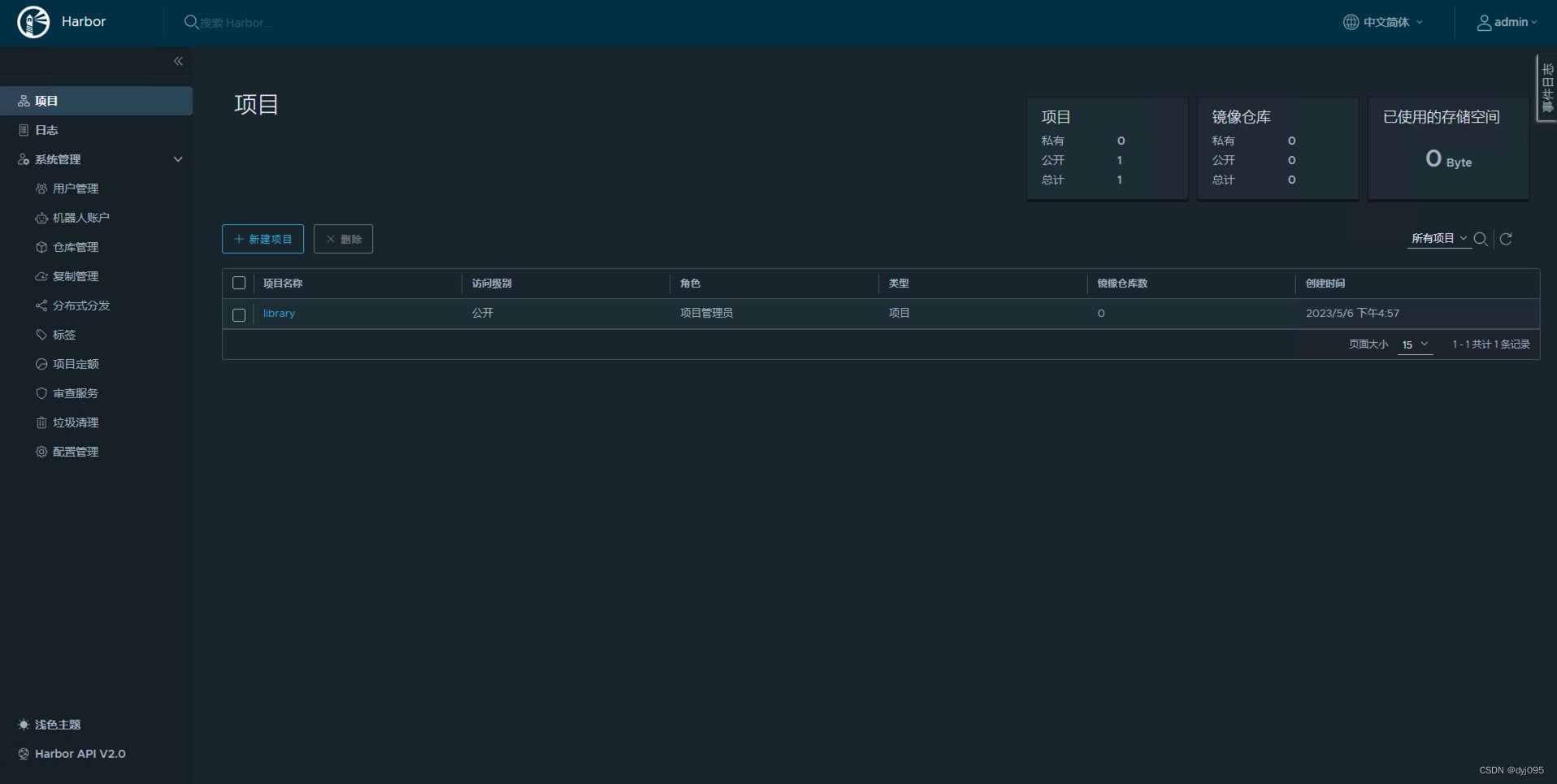The image size is (1557, 784).
Task: Collapse the sidebar with double-chevron icon
Action: pyautogui.click(x=178, y=61)
